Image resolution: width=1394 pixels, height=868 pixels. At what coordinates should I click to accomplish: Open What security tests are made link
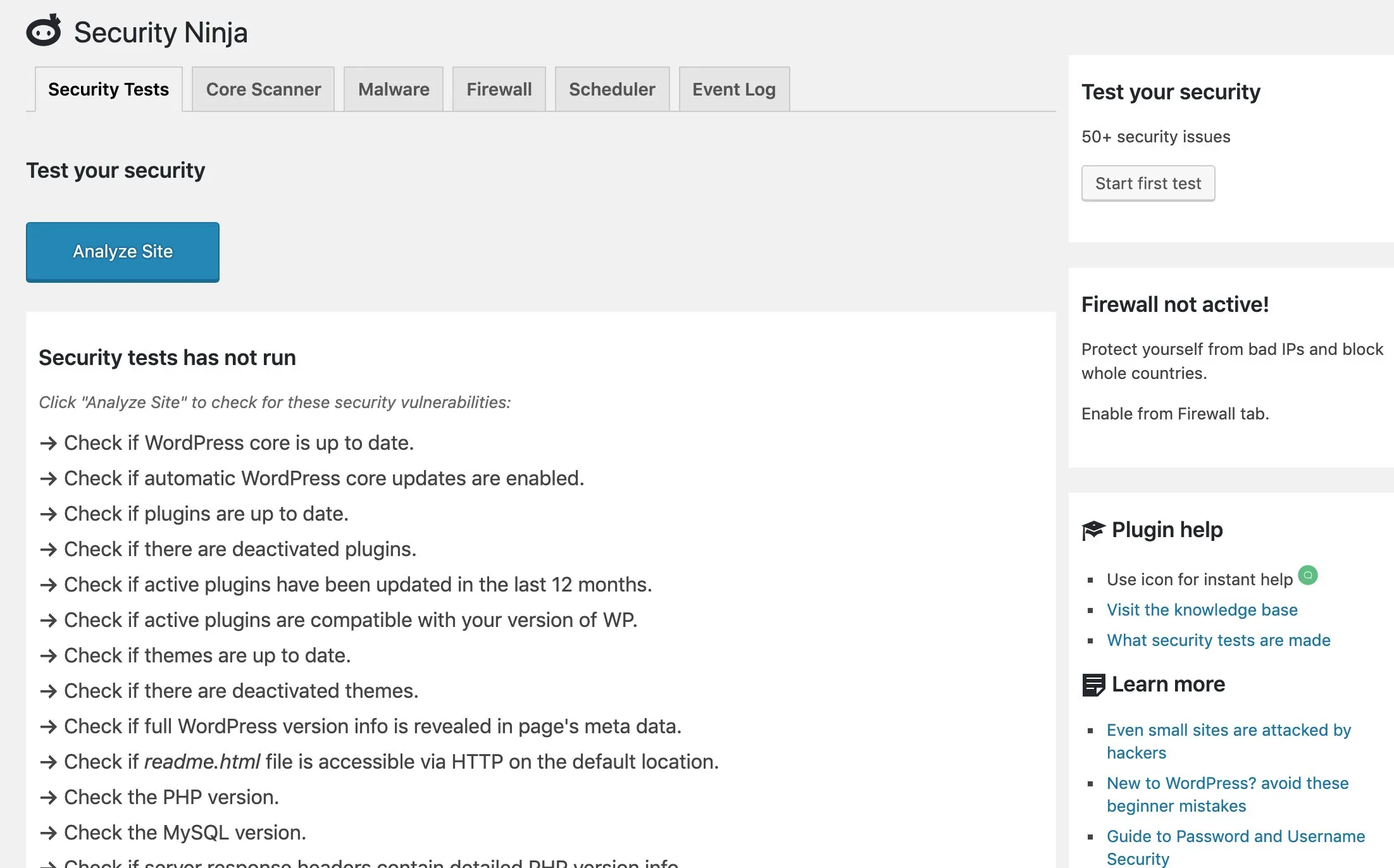[x=1218, y=640]
